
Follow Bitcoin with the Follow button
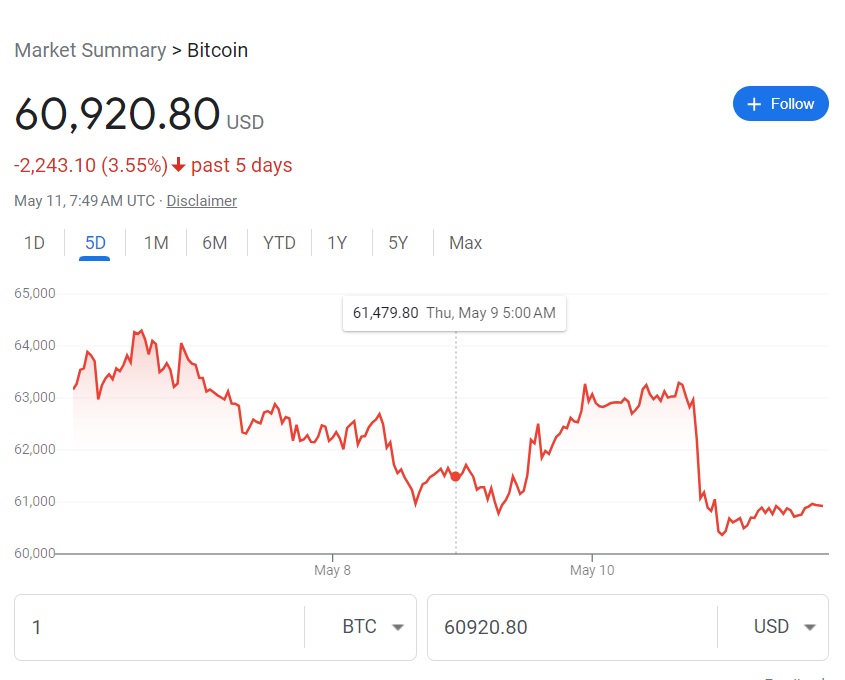click(780, 103)
